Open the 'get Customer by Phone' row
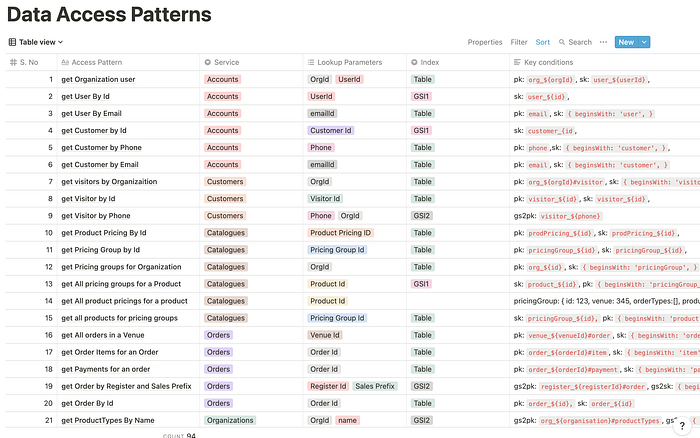The height and width of the screenshot is (438, 700). [101, 147]
